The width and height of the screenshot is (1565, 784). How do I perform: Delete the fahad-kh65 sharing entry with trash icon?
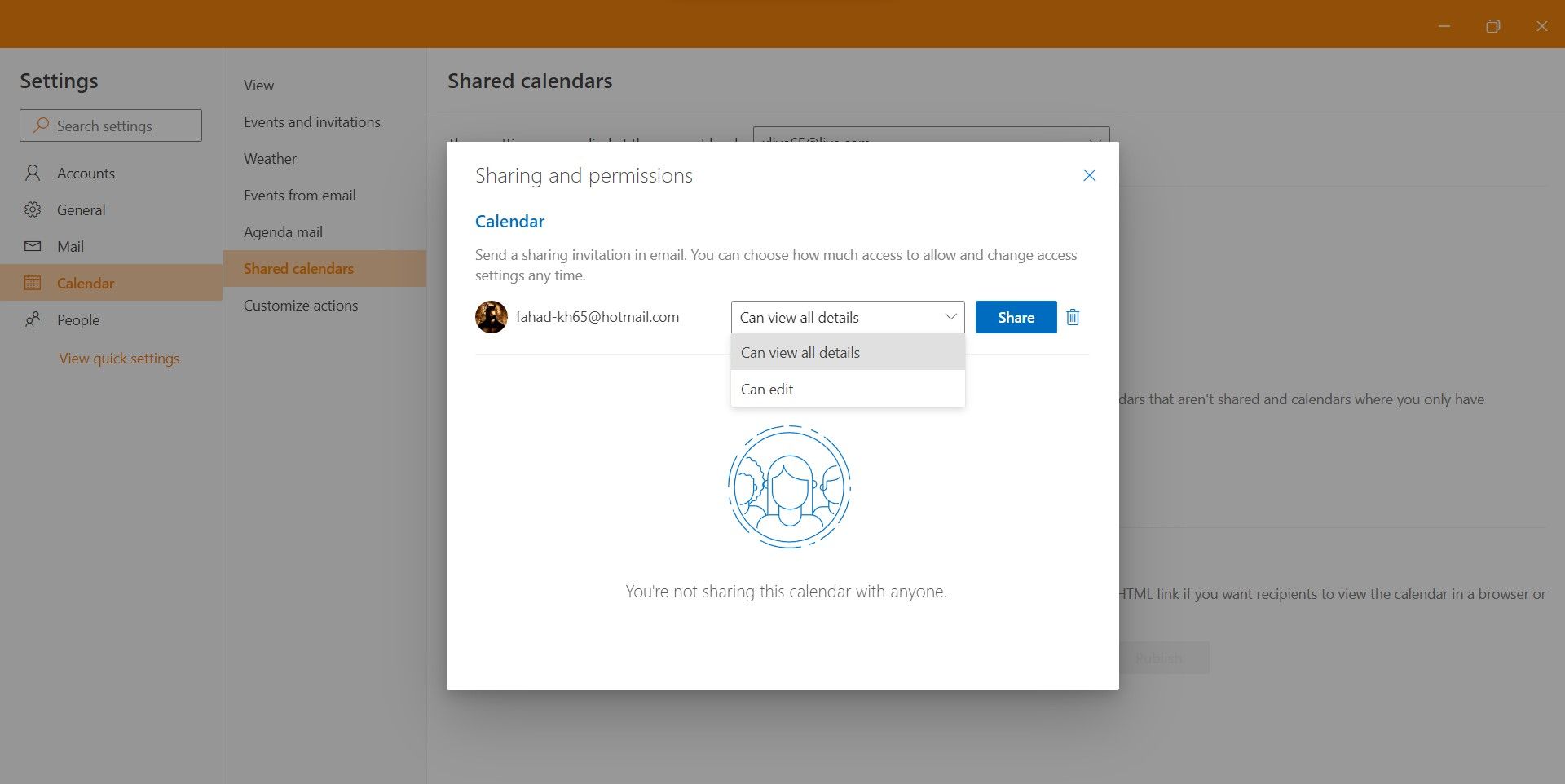tap(1073, 317)
